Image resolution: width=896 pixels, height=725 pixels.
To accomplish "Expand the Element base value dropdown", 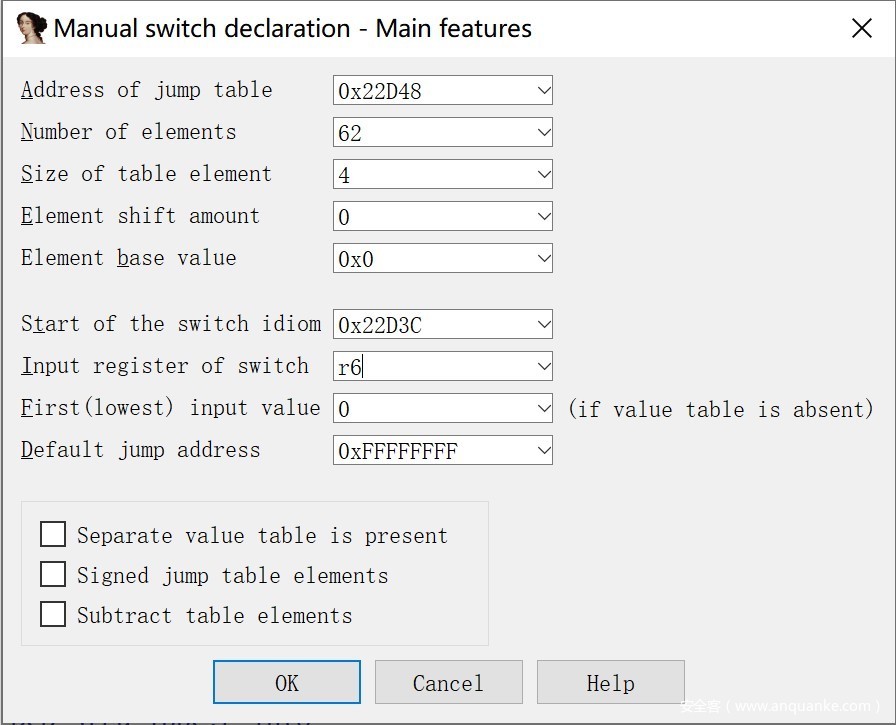I will click(x=543, y=259).
